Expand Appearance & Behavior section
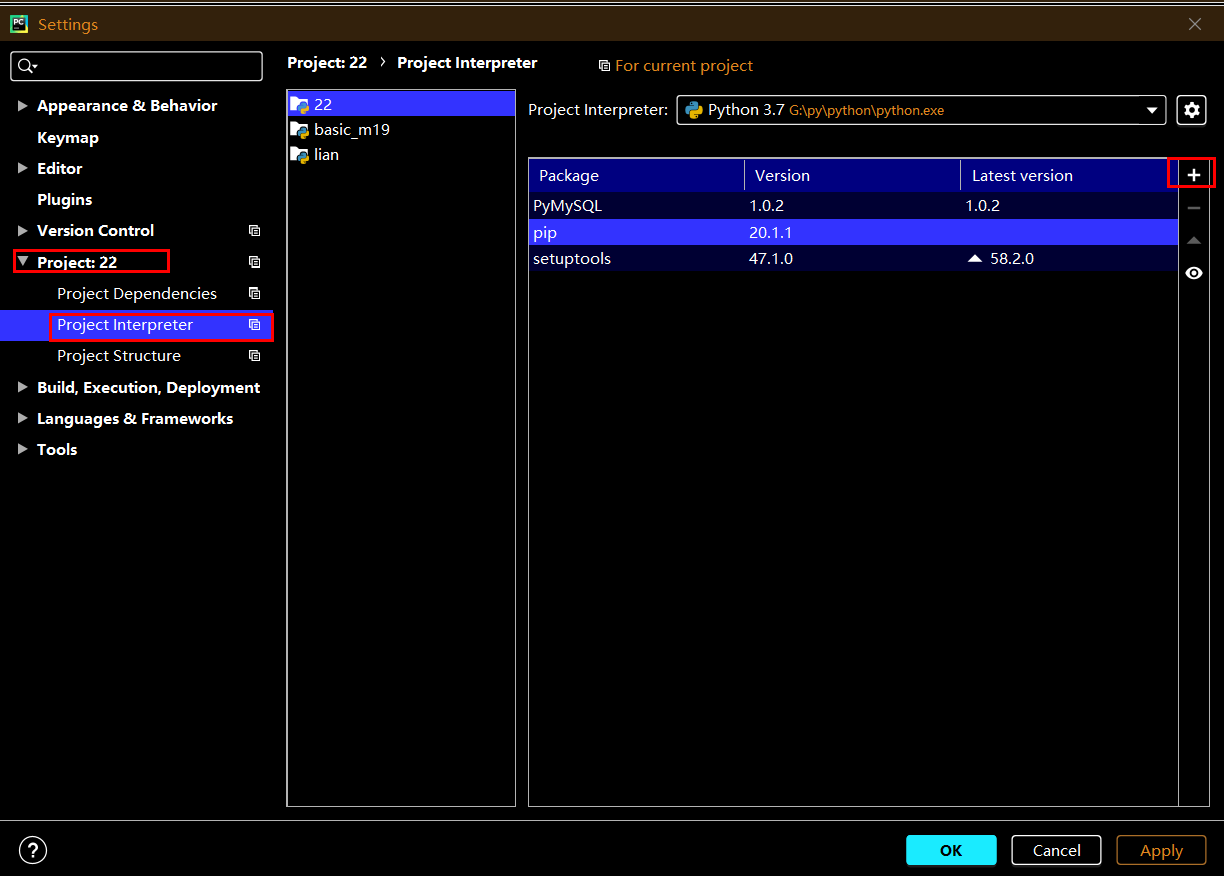Image resolution: width=1224 pixels, height=876 pixels. point(23,106)
